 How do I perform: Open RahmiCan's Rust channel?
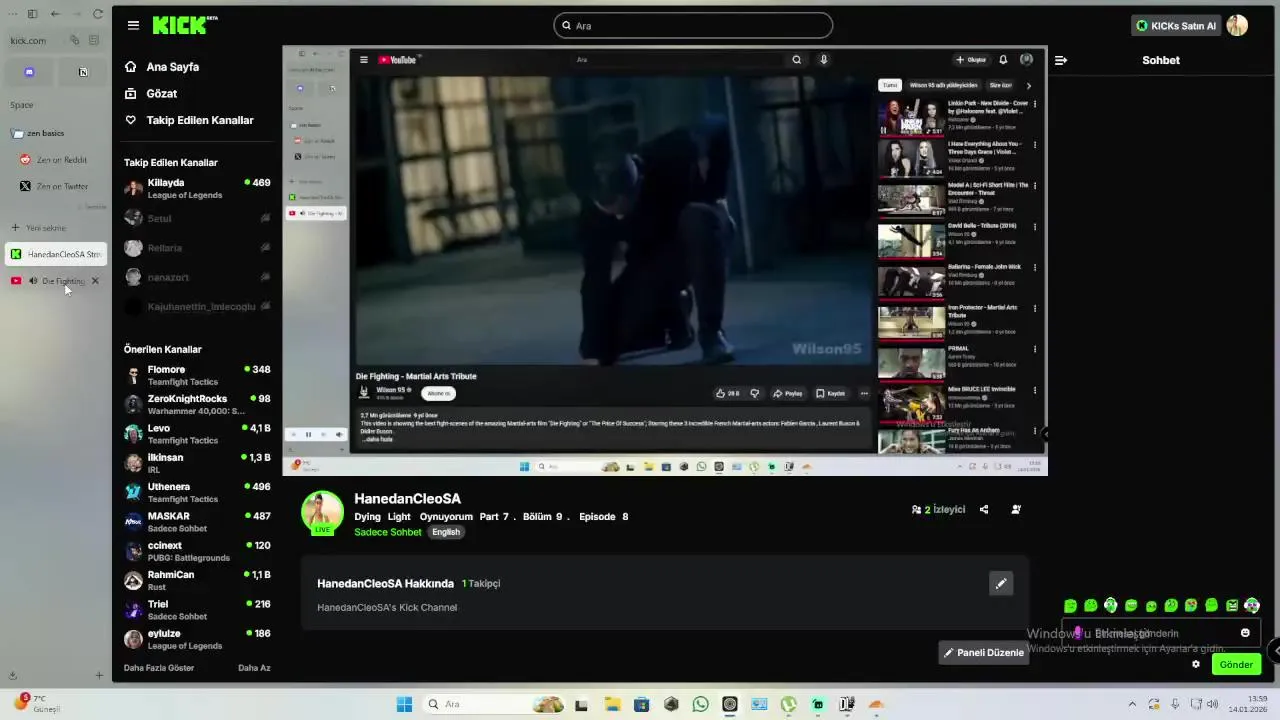[197, 580]
